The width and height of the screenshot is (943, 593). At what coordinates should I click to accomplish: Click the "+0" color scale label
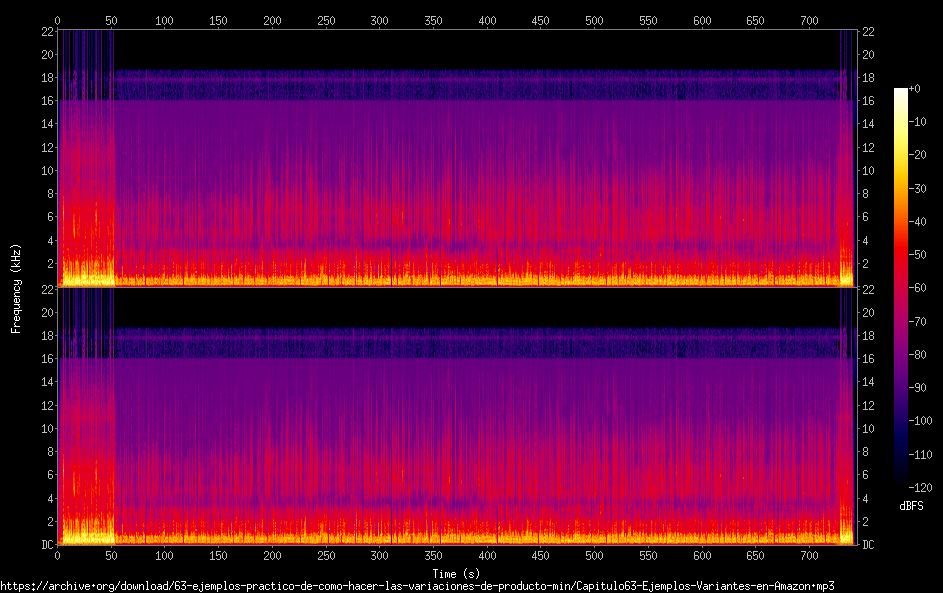[915, 88]
